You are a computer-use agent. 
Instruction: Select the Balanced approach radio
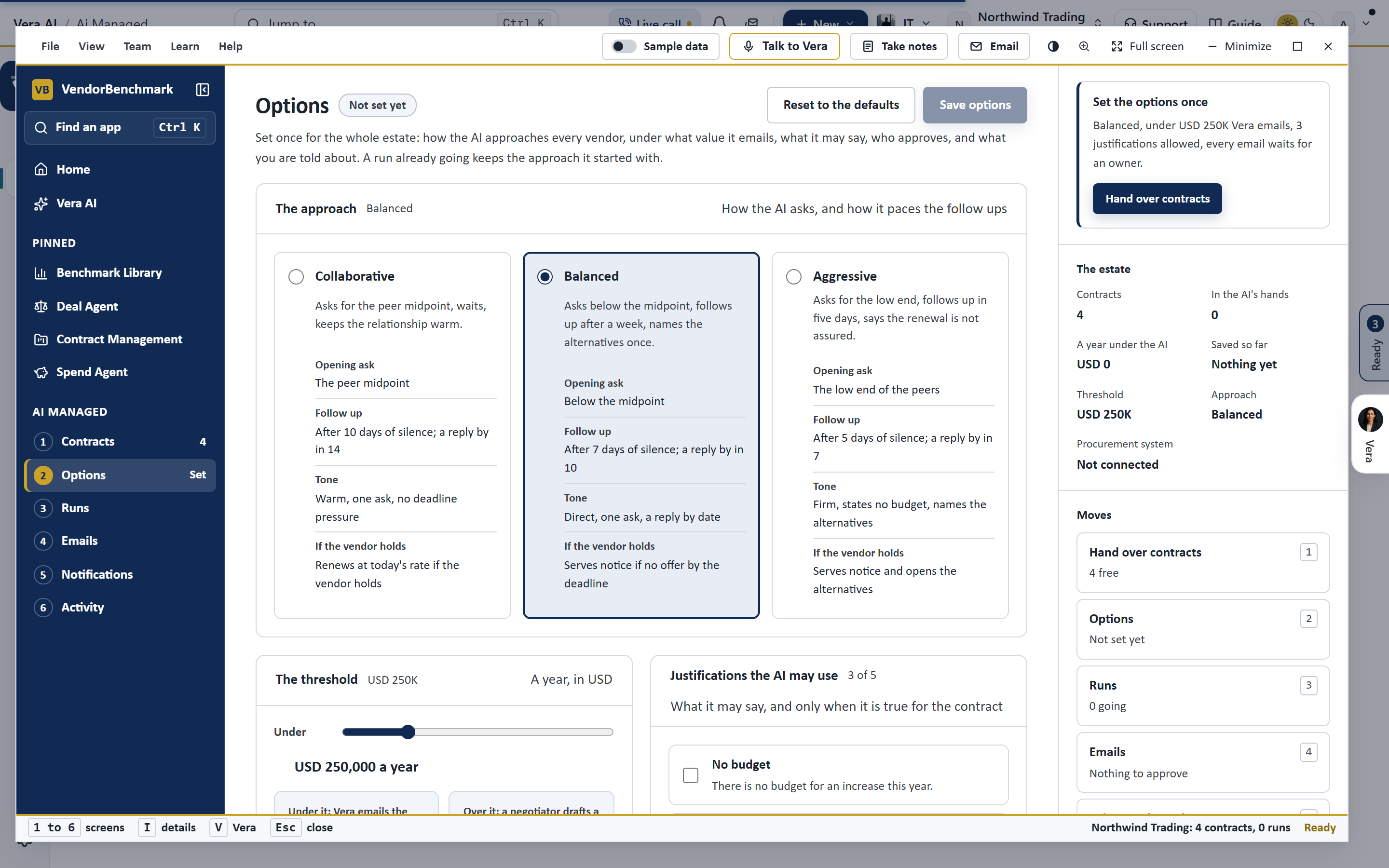(x=545, y=277)
